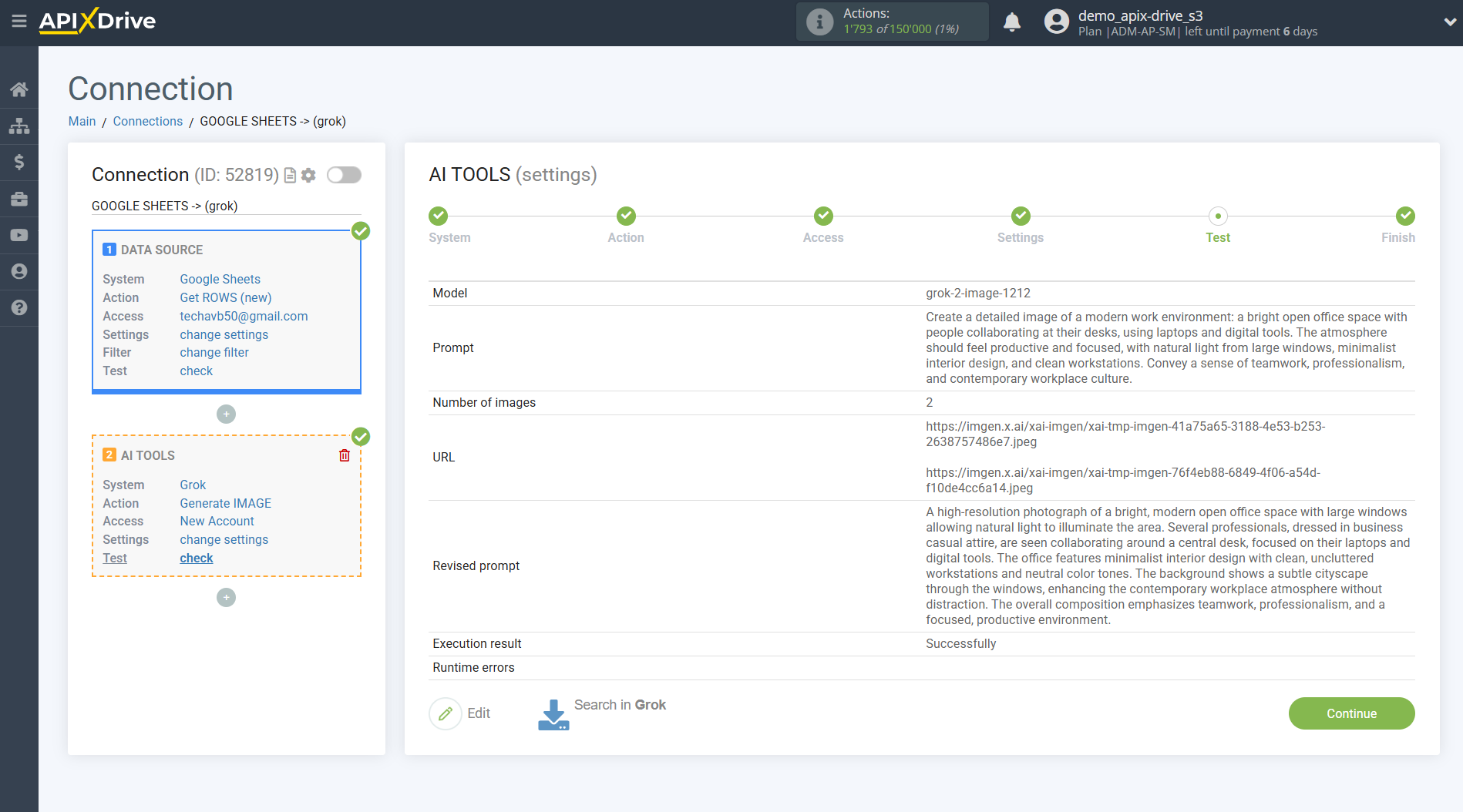This screenshot has width=1463, height=812.
Task: Delete the AI TOOLS block with trash icon
Action: click(x=345, y=455)
